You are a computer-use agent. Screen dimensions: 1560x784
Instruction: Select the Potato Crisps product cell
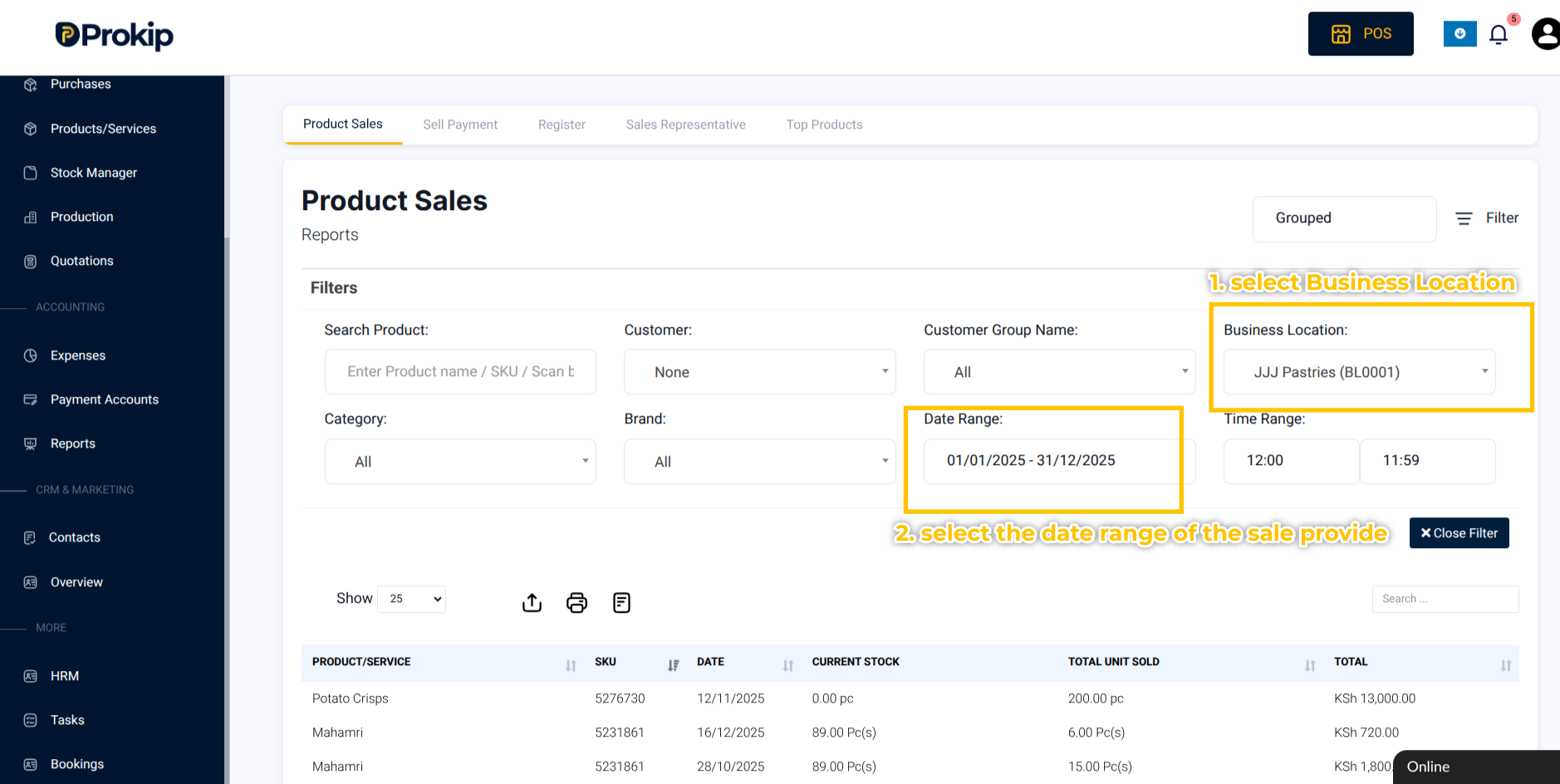351,698
